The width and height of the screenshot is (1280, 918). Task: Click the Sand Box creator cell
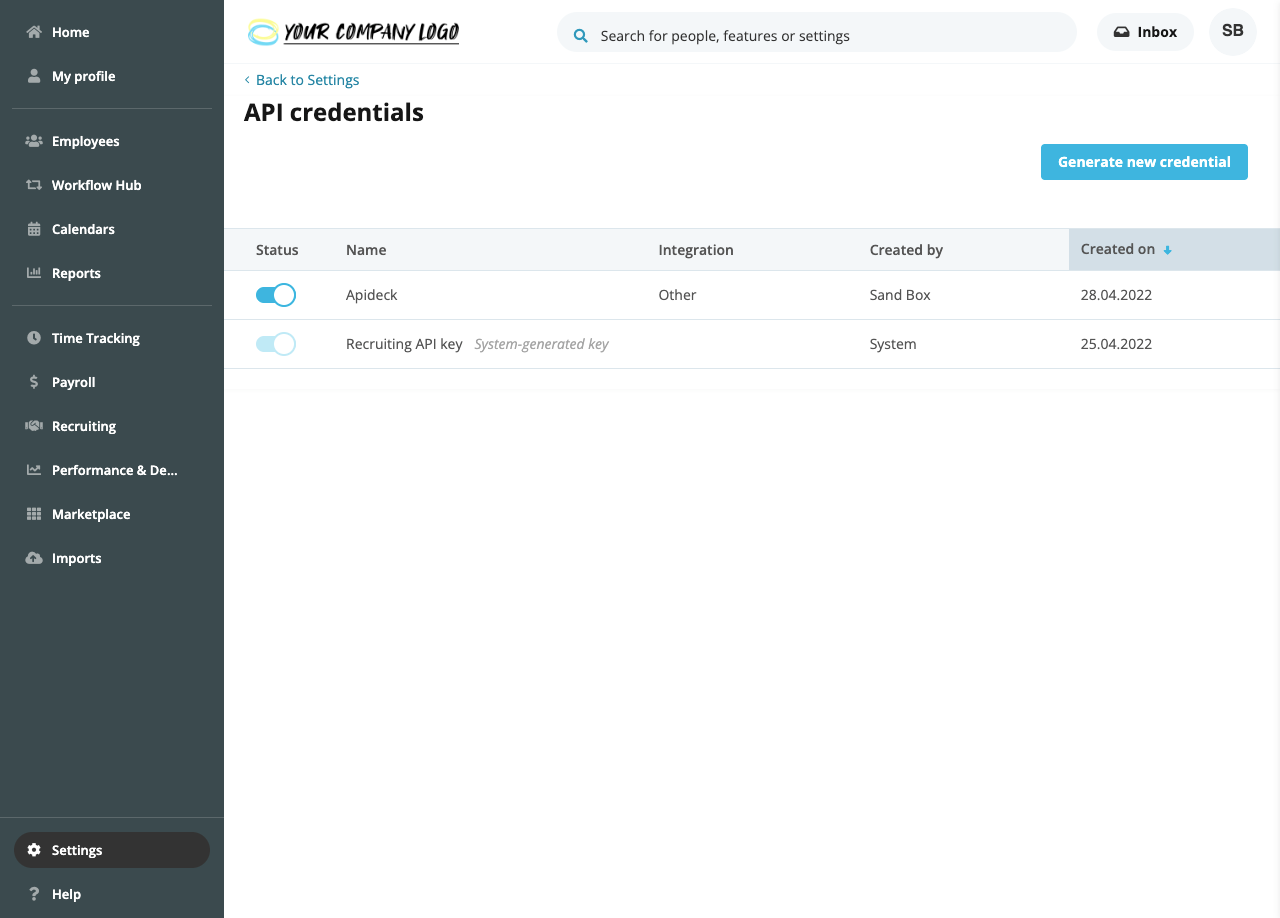(900, 295)
